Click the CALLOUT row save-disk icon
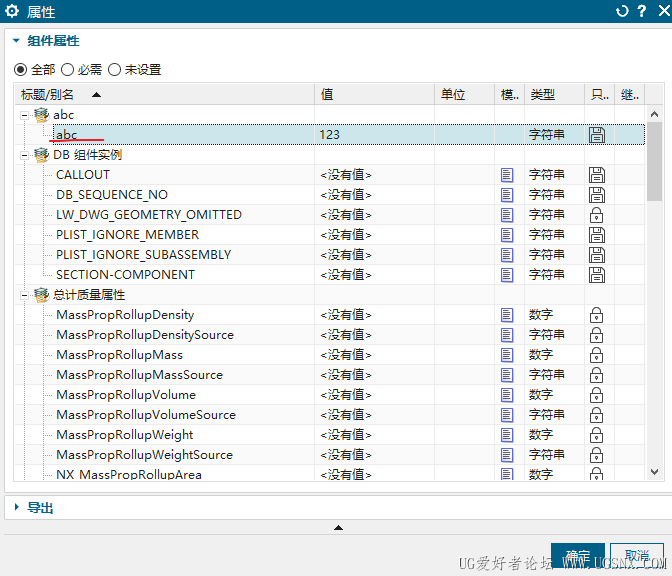672x576 pixels. [x=597, y=175]
